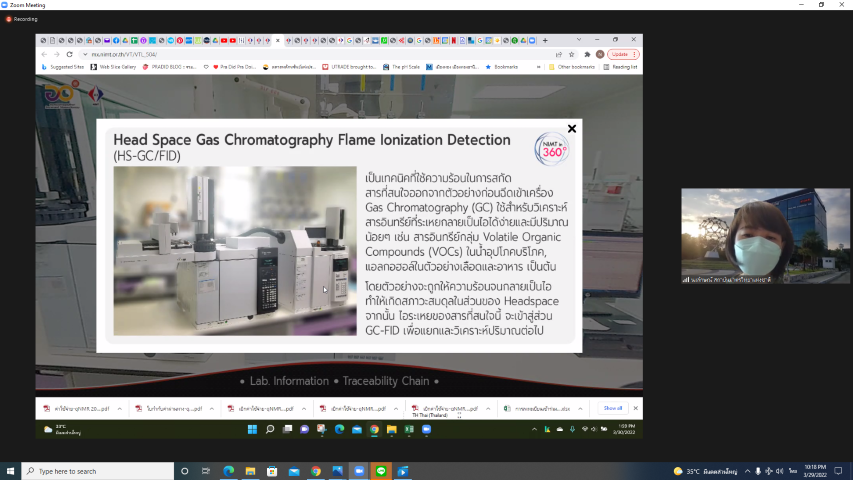
Task: Open the Other bookmarks folder
Action: [x=573, y=67]
